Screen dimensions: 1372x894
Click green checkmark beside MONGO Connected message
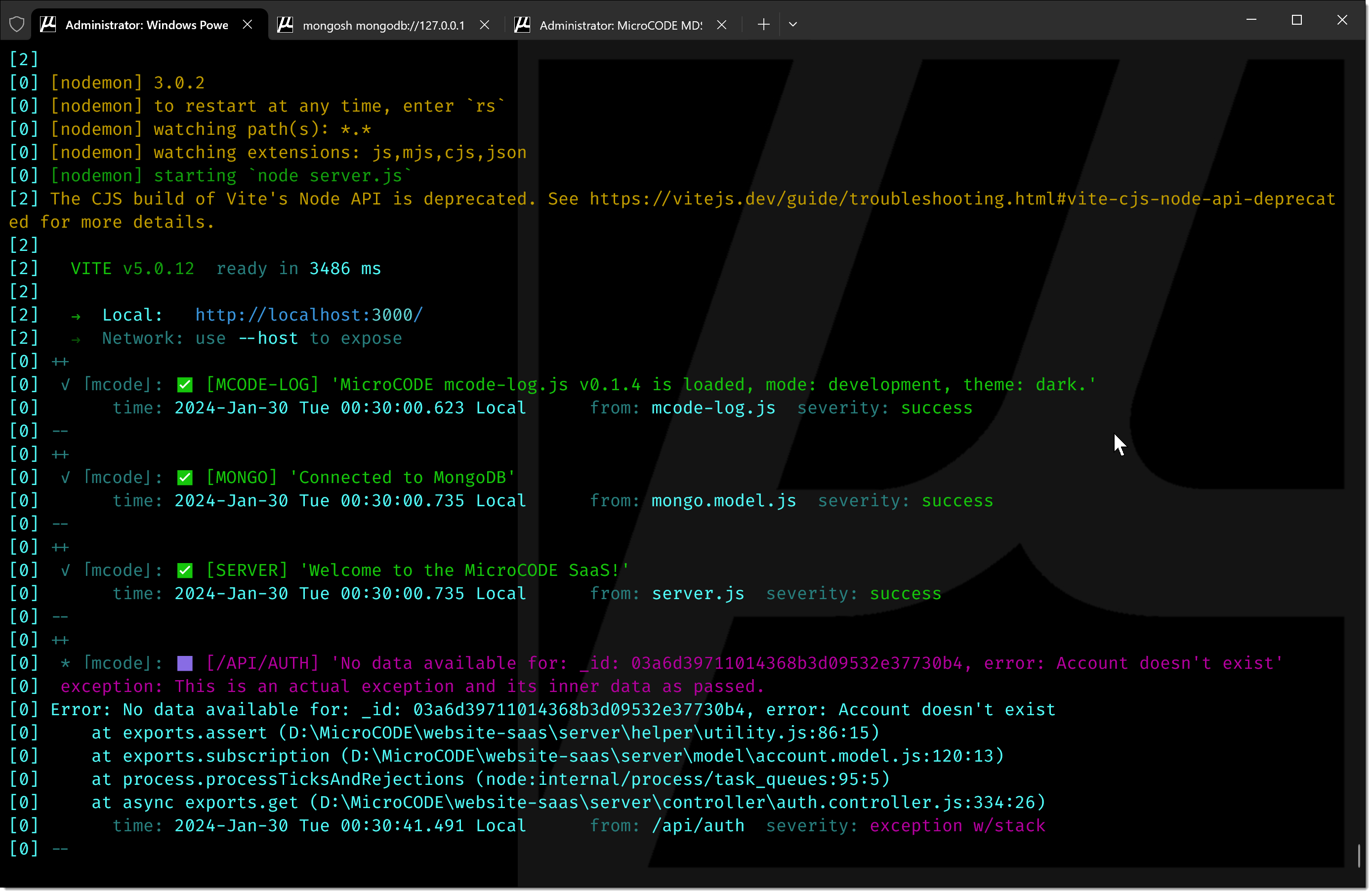point(185,479)
